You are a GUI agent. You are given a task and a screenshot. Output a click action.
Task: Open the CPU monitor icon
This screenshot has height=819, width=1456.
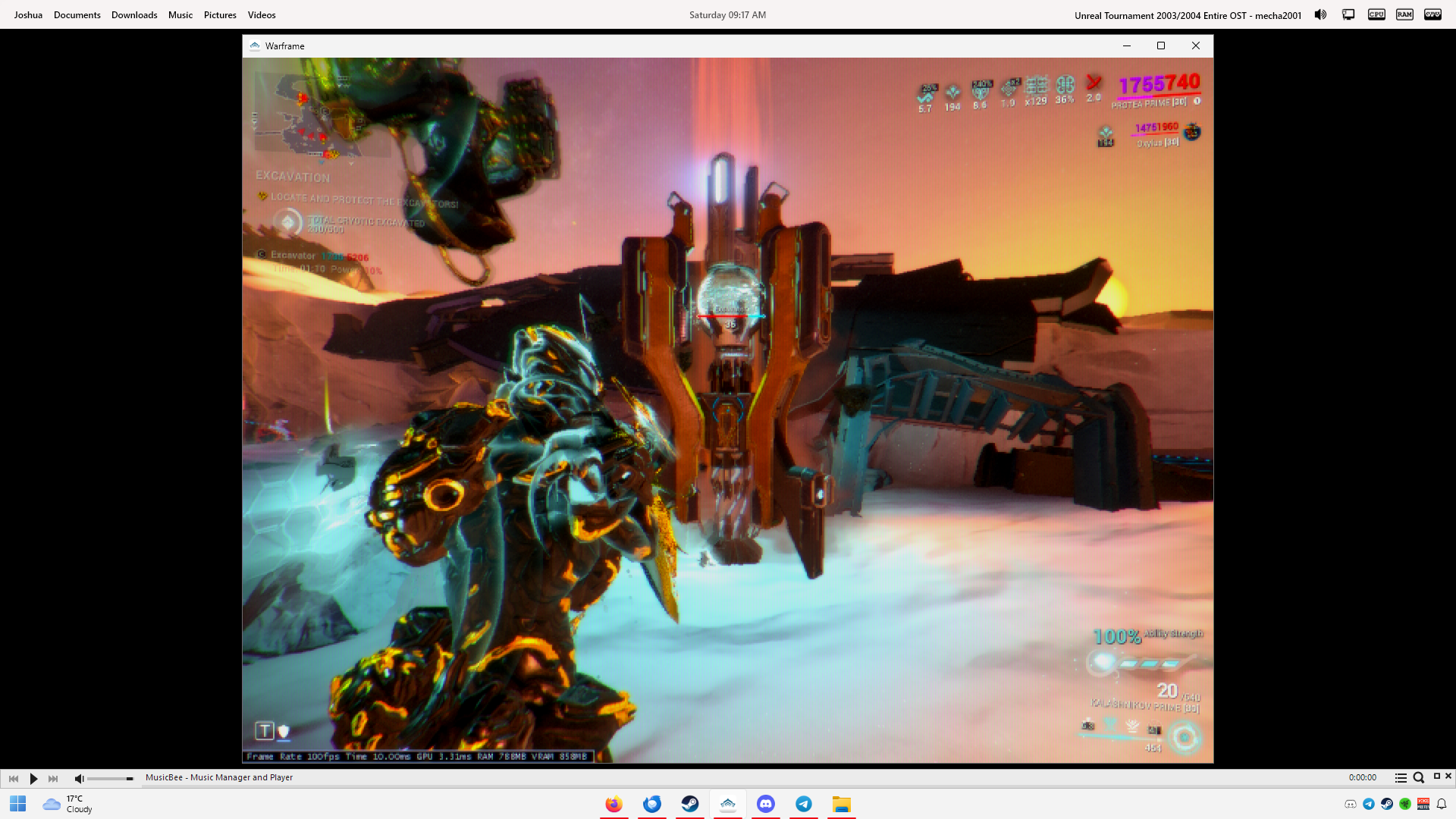tap(1376, 14)
